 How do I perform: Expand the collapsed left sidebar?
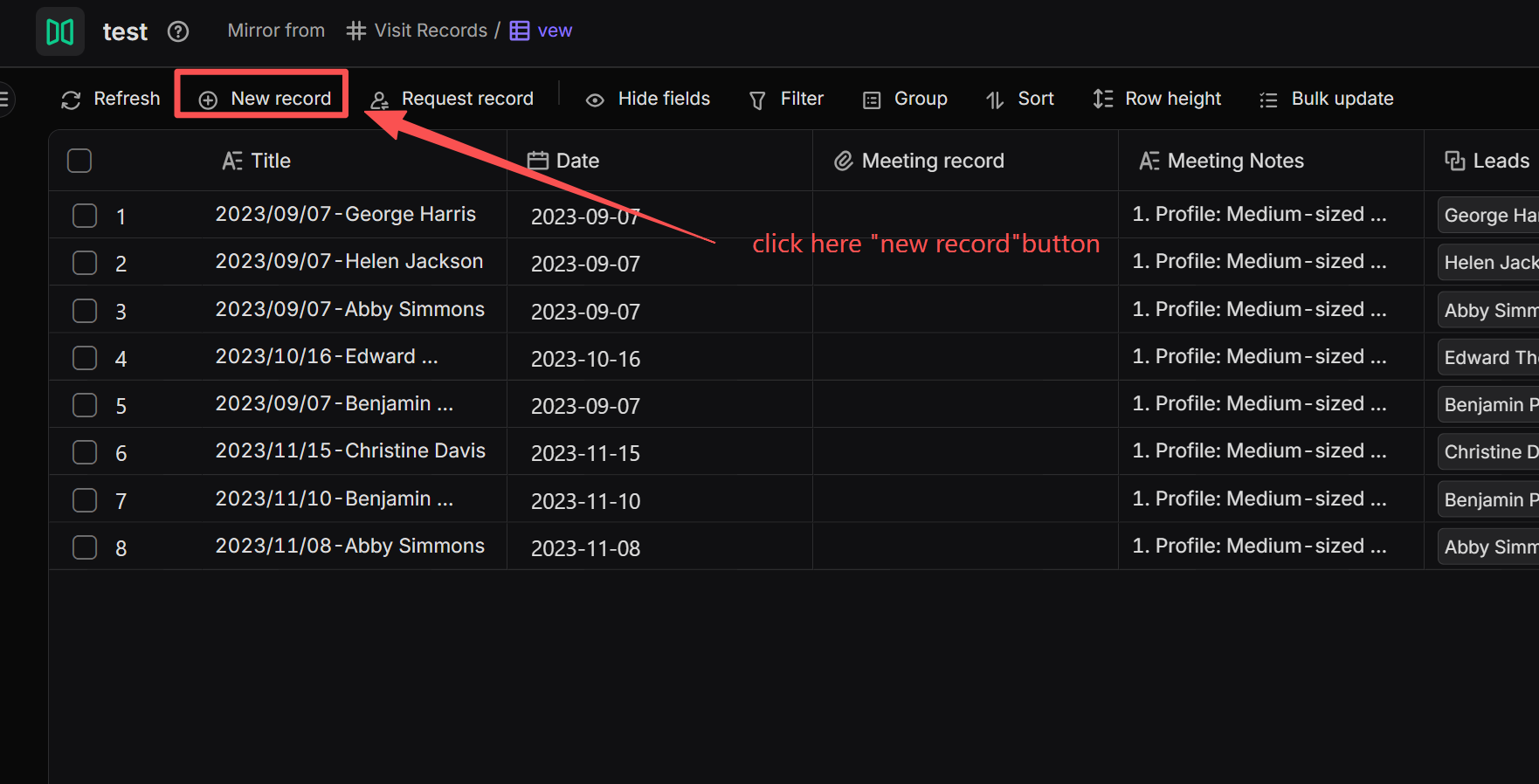click(x=4, y=99)
